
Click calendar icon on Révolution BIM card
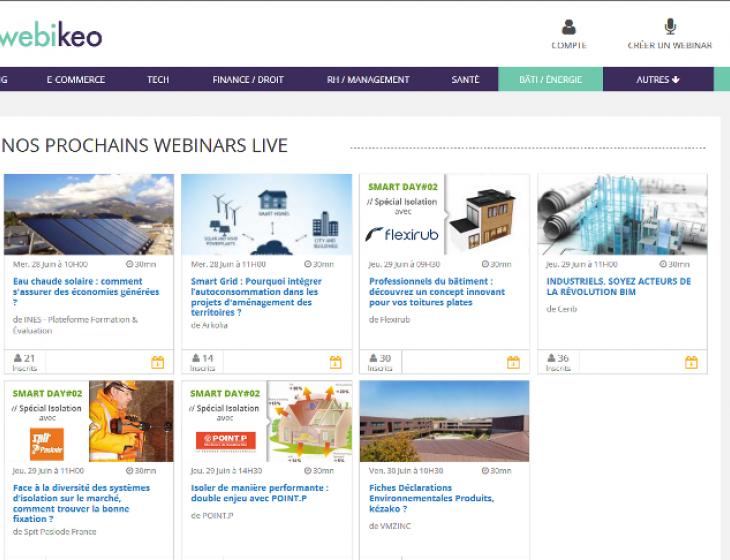(x=691, y=362)
